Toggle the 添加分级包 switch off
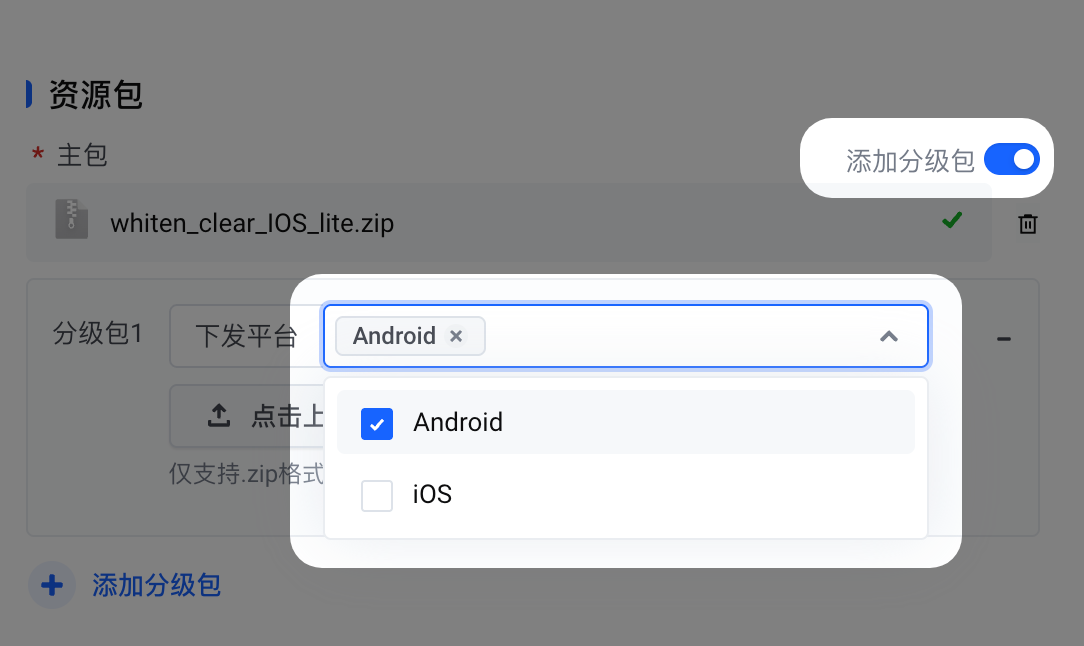 click(1012, 160)
